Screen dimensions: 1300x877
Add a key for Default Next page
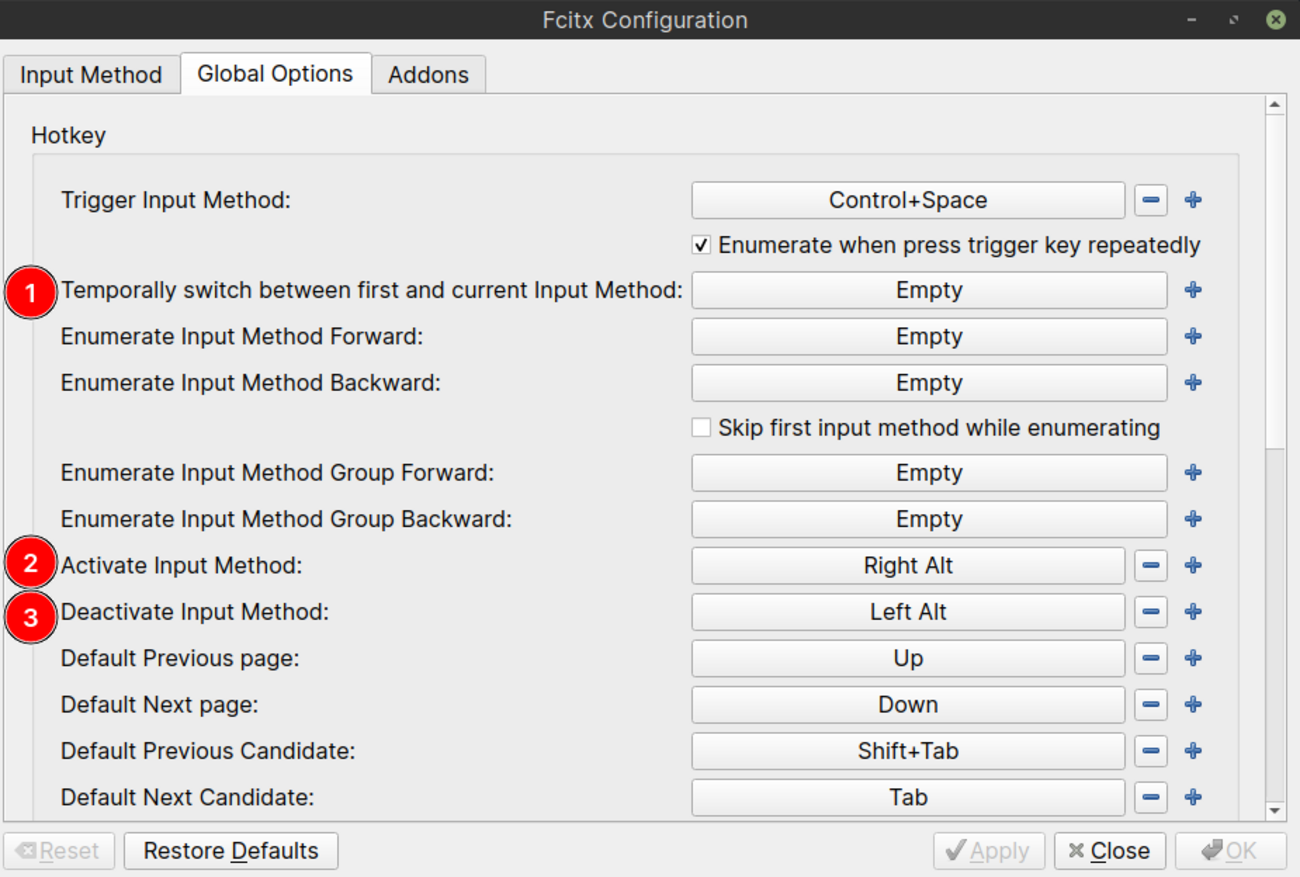point(1193,705)
